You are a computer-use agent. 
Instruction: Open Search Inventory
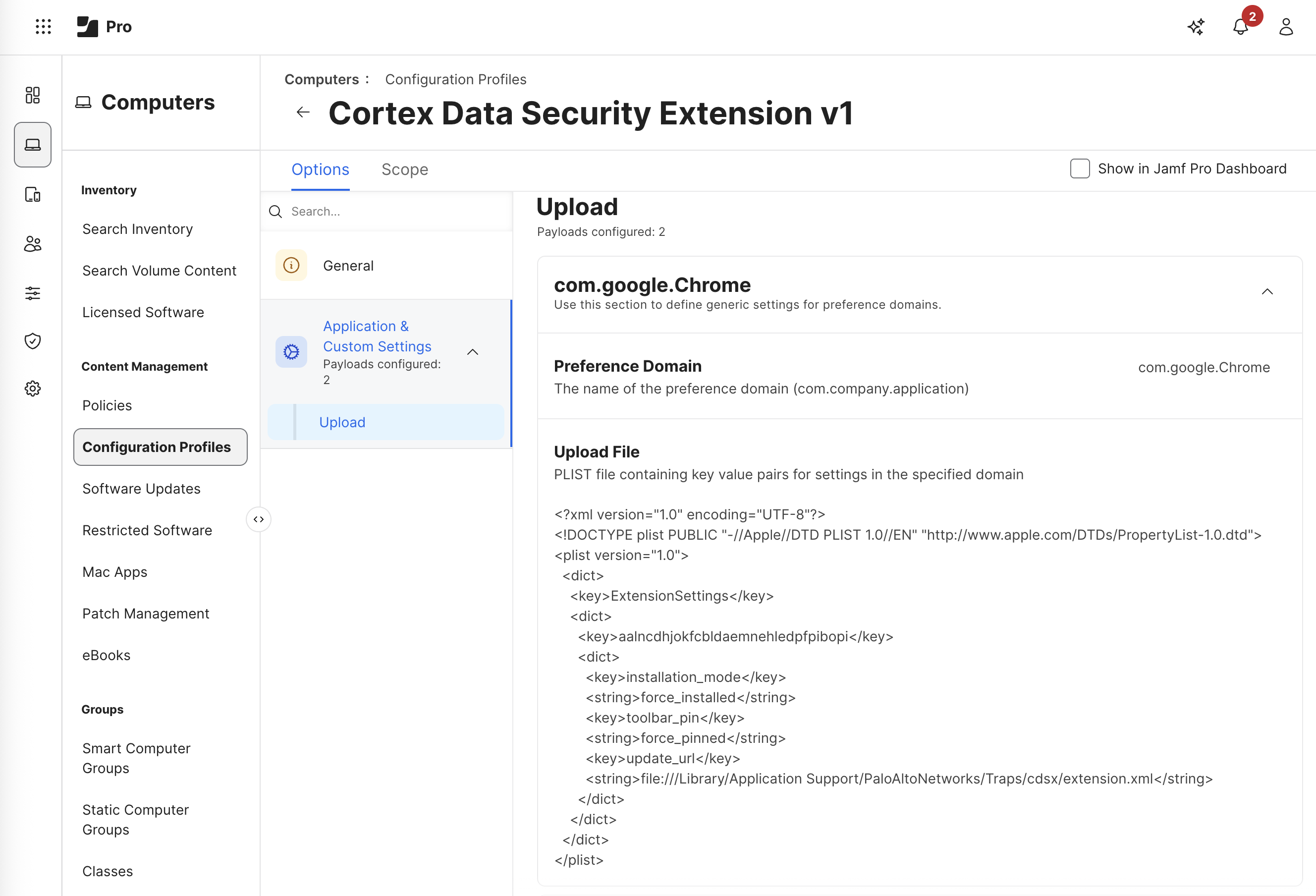[138, 229]
